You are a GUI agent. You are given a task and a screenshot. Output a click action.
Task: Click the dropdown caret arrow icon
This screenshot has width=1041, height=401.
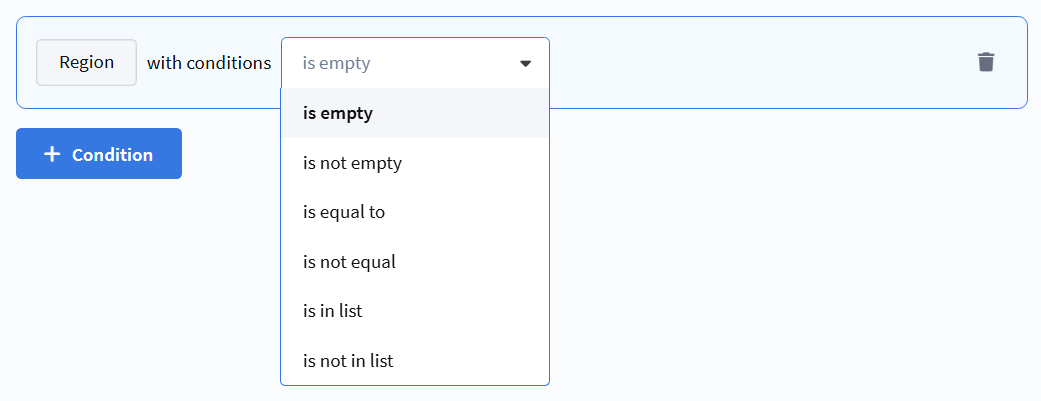coord(526,63)
